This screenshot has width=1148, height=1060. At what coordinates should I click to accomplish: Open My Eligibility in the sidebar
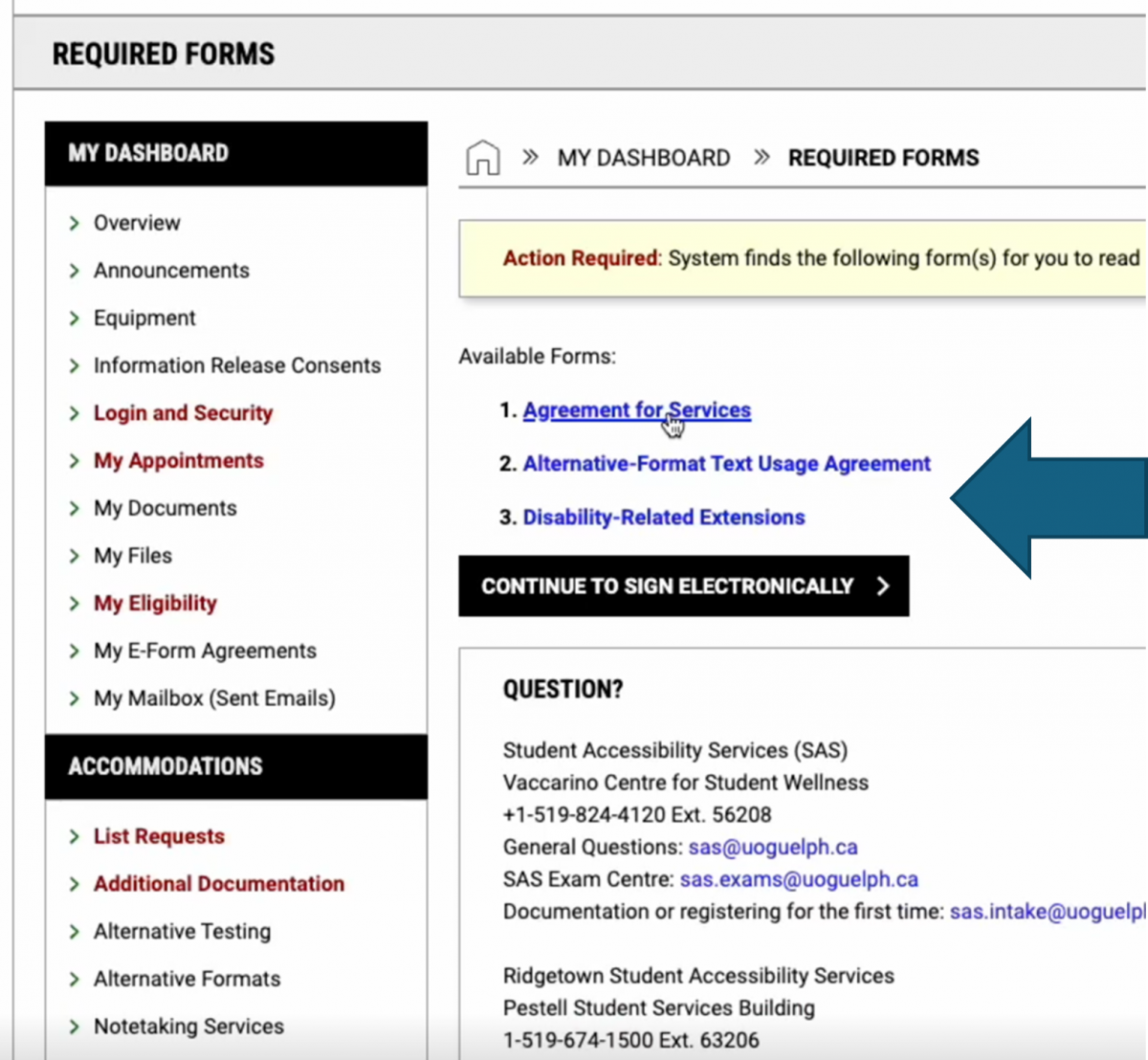pos(154,604)
